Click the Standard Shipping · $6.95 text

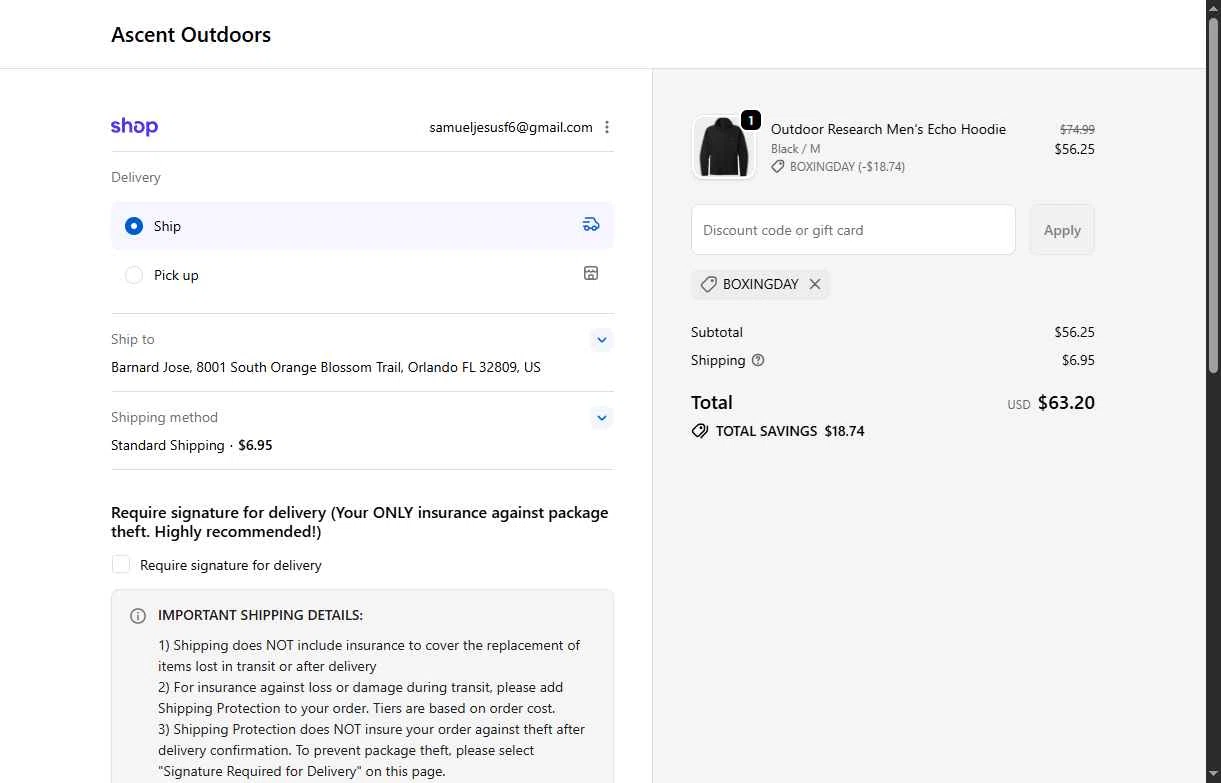[191, 445]
